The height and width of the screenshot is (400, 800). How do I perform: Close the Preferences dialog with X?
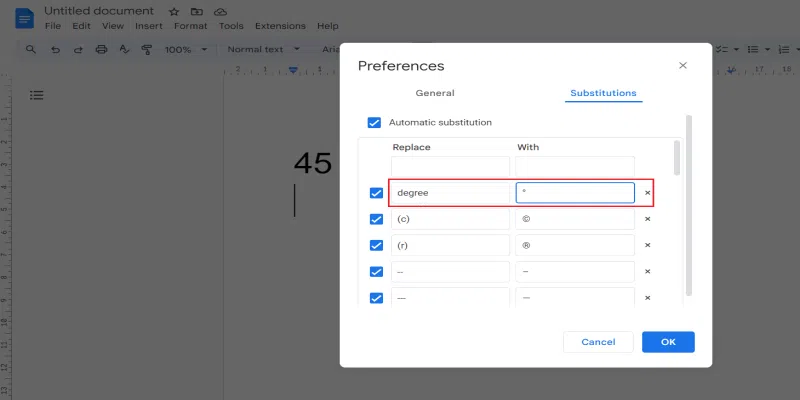(x=683, y=65)
